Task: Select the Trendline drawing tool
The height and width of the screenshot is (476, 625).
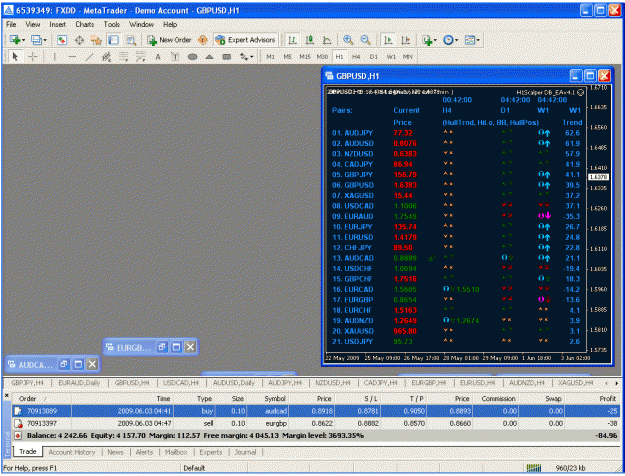Action: [x=89, y=57]
